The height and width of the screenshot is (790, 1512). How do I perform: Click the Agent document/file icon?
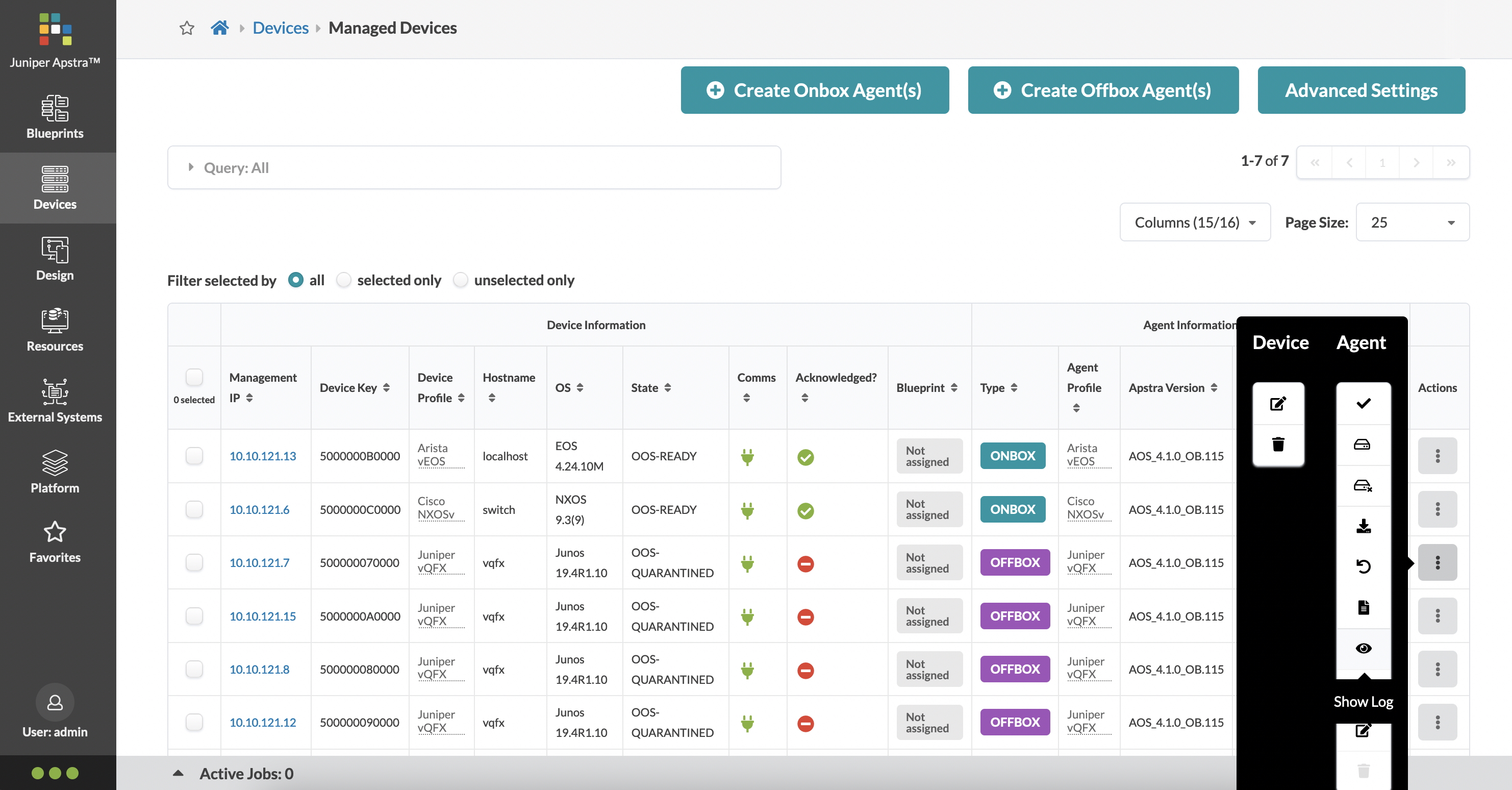click(1363, 607)
